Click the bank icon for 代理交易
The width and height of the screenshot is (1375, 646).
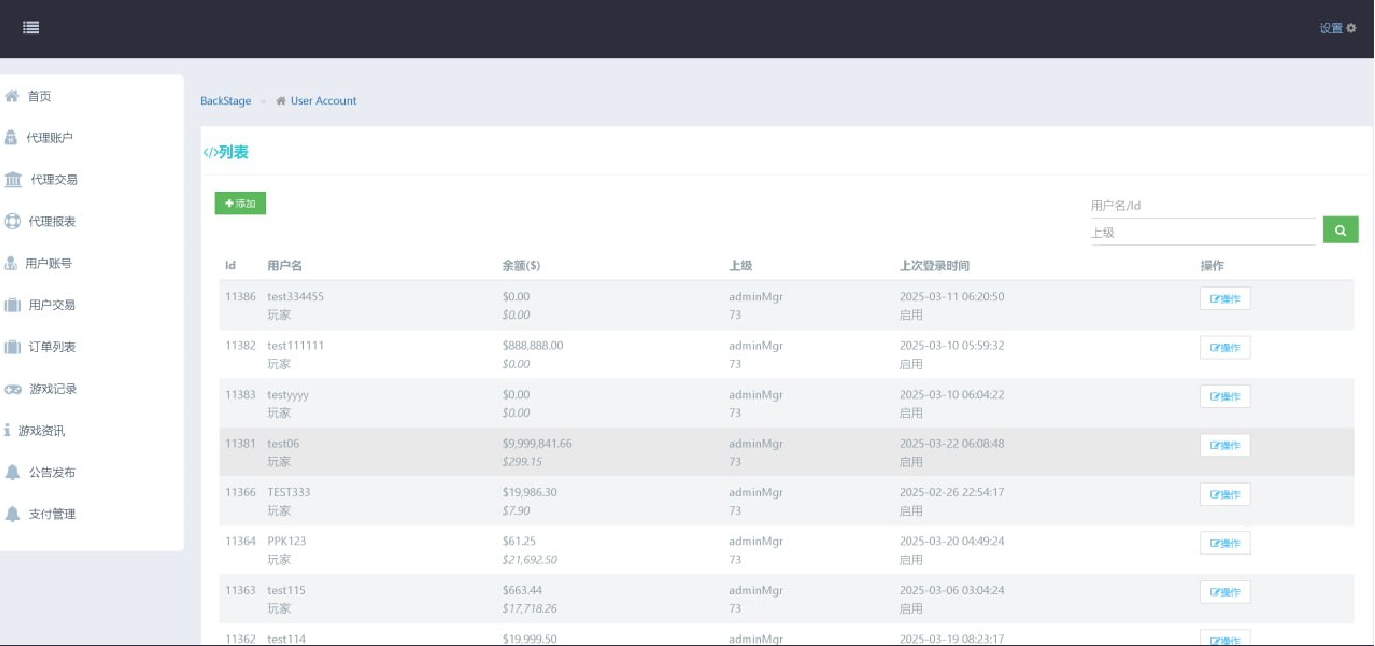point(13,180)
